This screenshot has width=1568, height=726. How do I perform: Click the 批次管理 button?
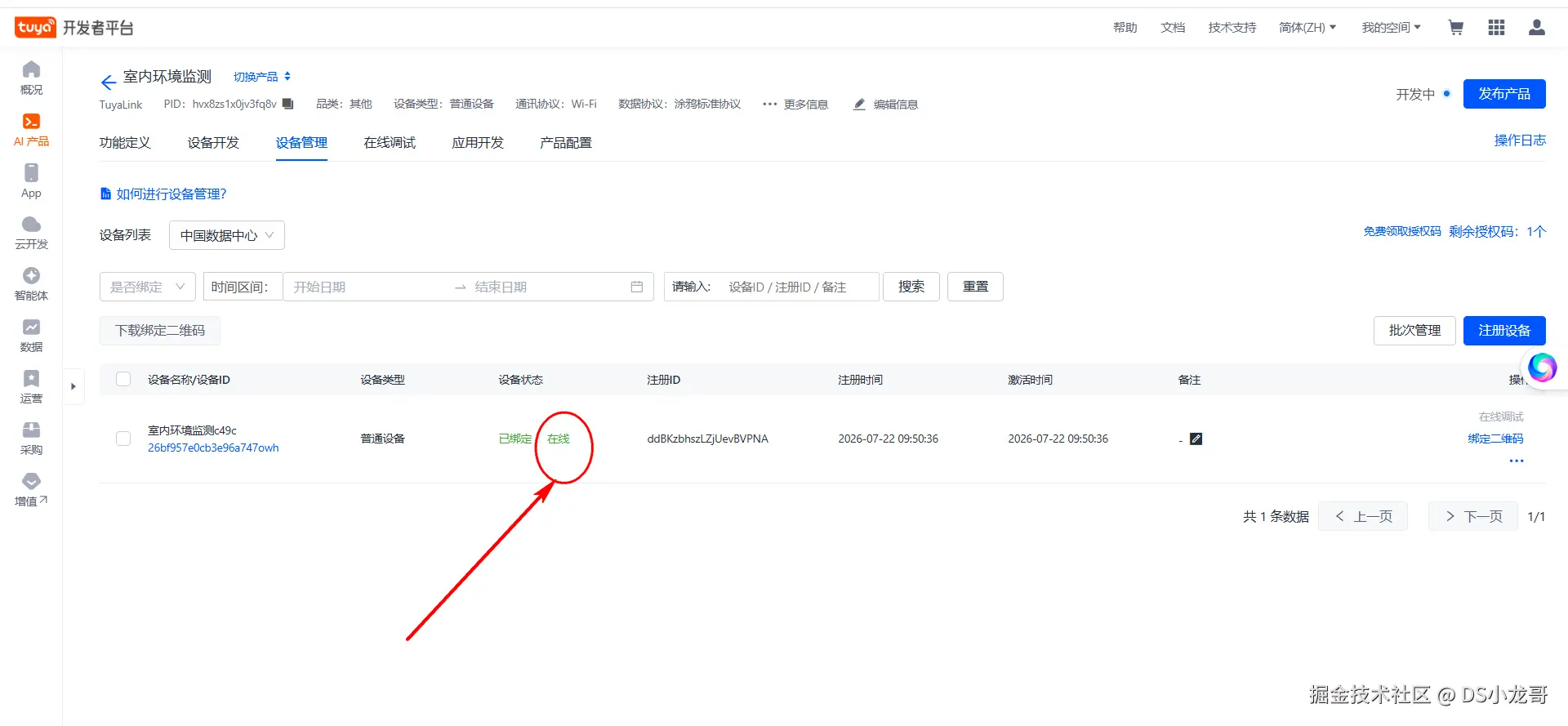coord(1414,331)
